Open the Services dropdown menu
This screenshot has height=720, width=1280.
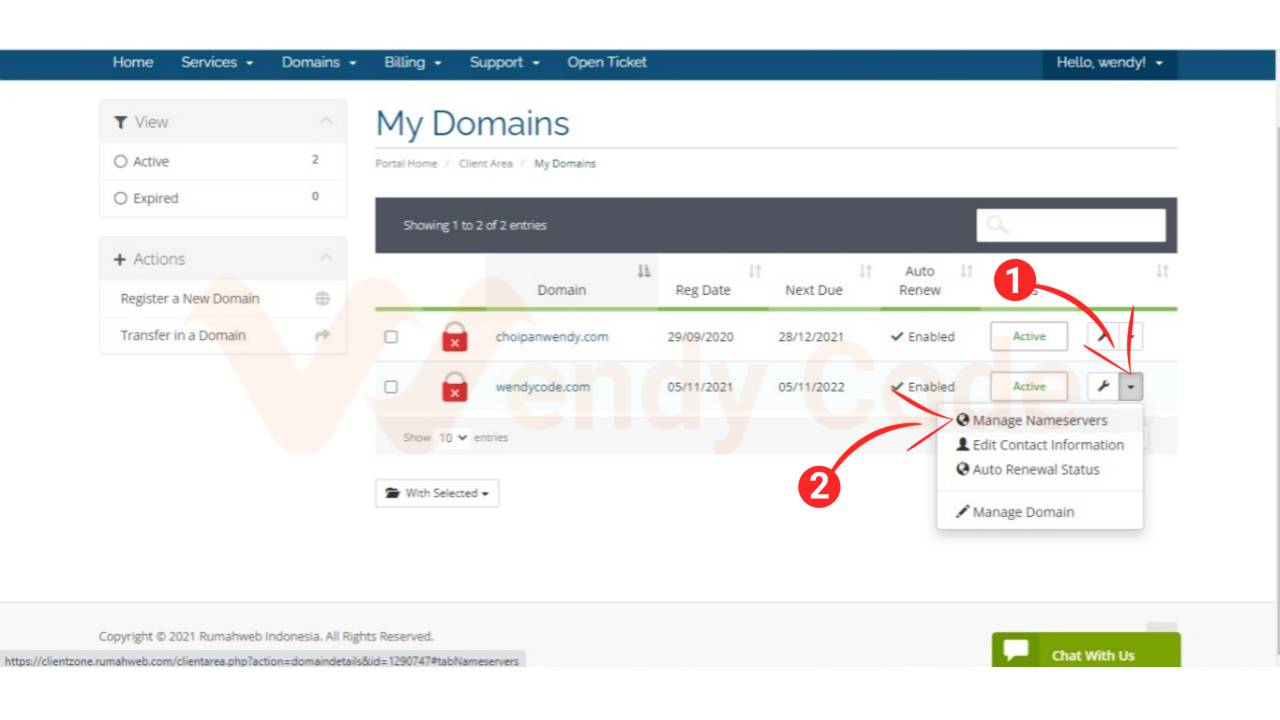pyautogui.click(x=217, y=62)
